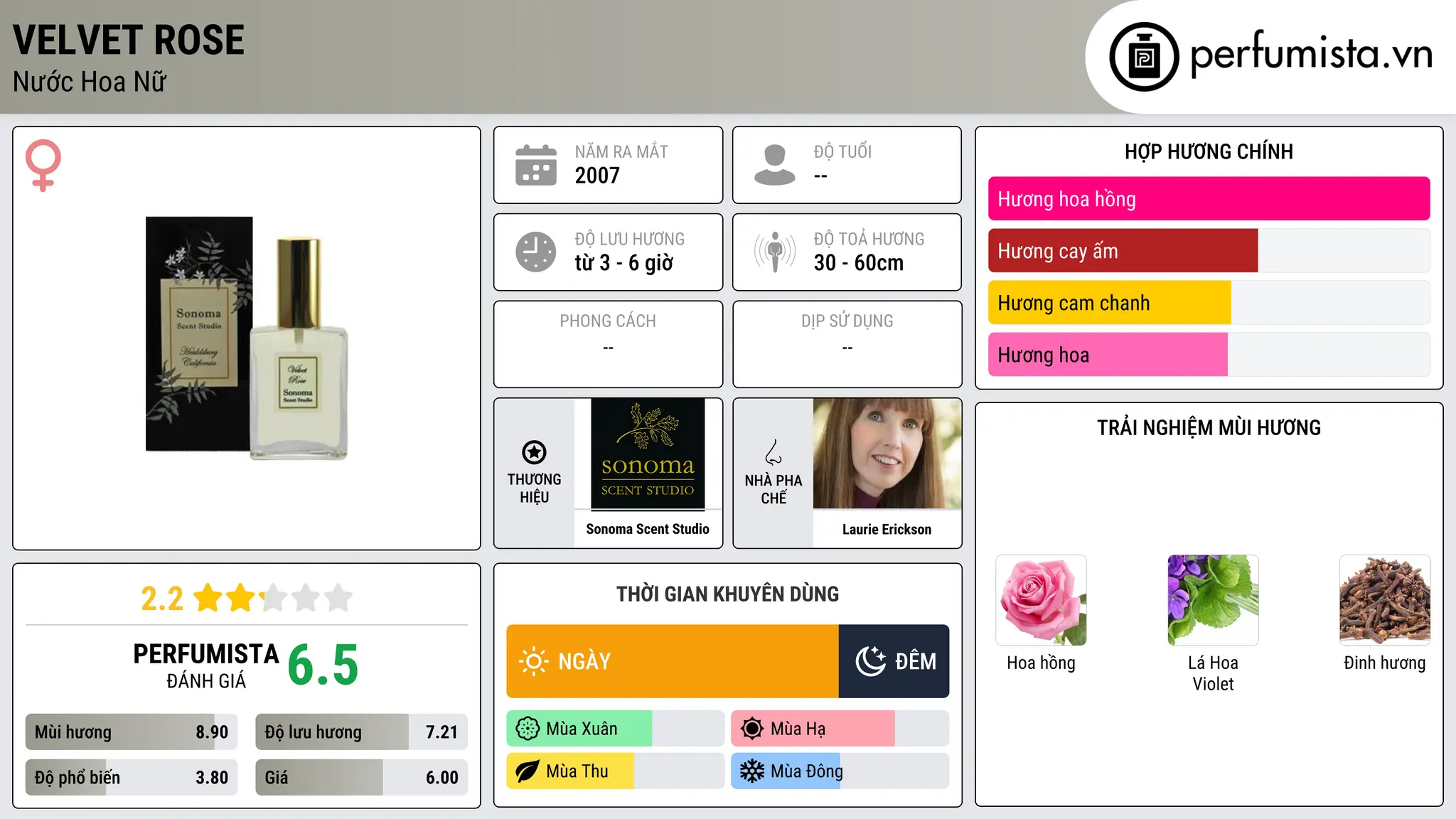Select the Mùa Đông season bar

click(840, 771)
